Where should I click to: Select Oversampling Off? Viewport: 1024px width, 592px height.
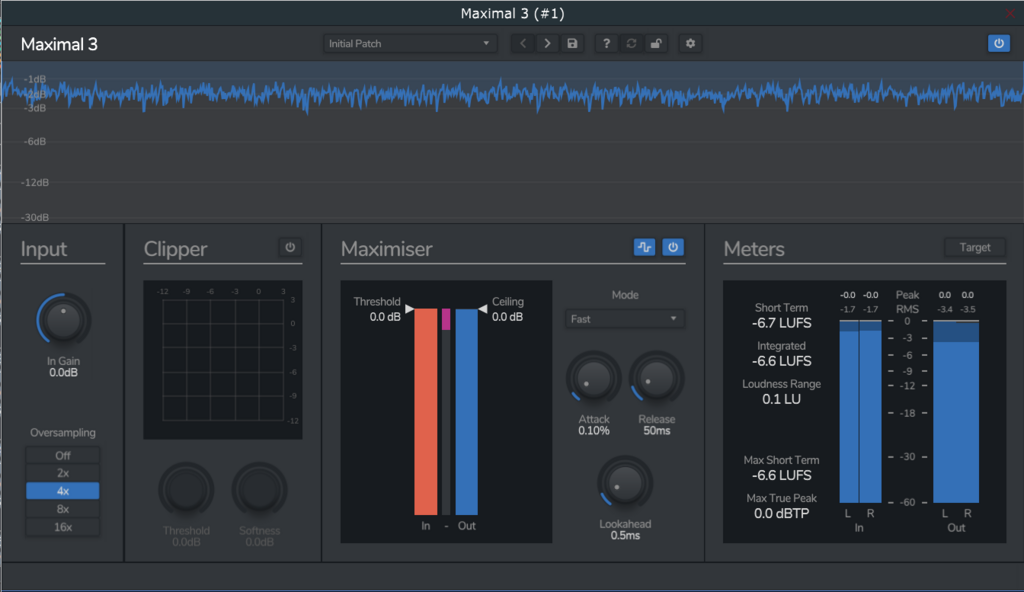(63, 455)
